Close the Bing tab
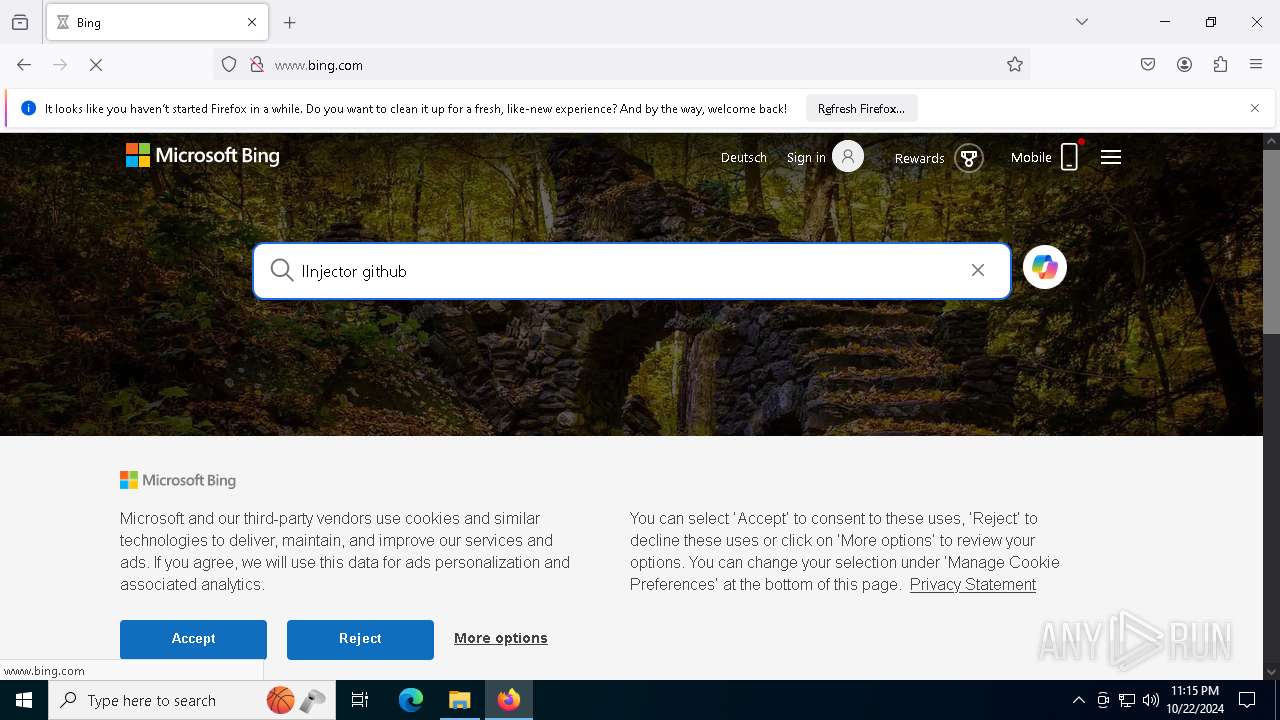Screen dimensions: 1280x720 [x=252, y=22]
